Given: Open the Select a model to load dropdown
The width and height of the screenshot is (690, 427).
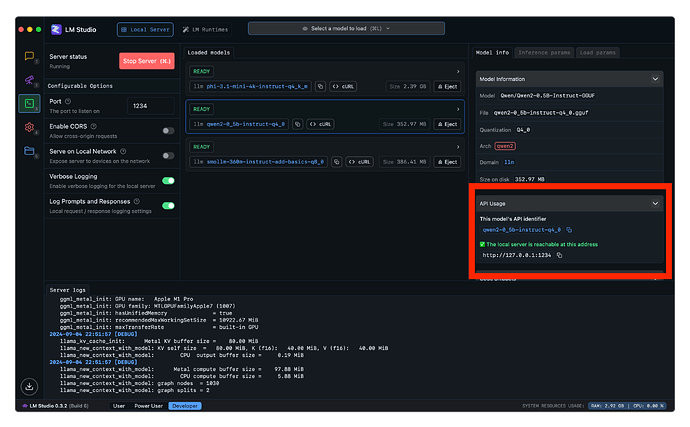Looking at the screenshot, I should point(346,29).
